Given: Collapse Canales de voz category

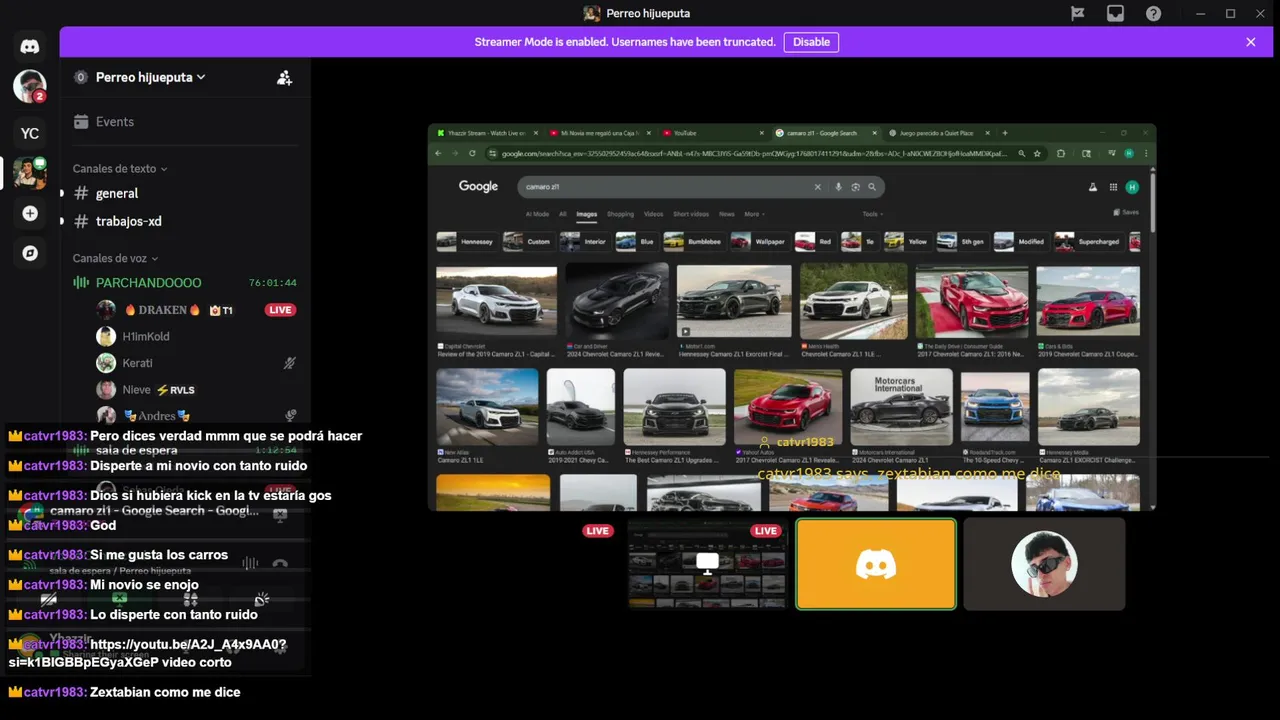Looking at the screenshot, I should [x=115, y=258].
